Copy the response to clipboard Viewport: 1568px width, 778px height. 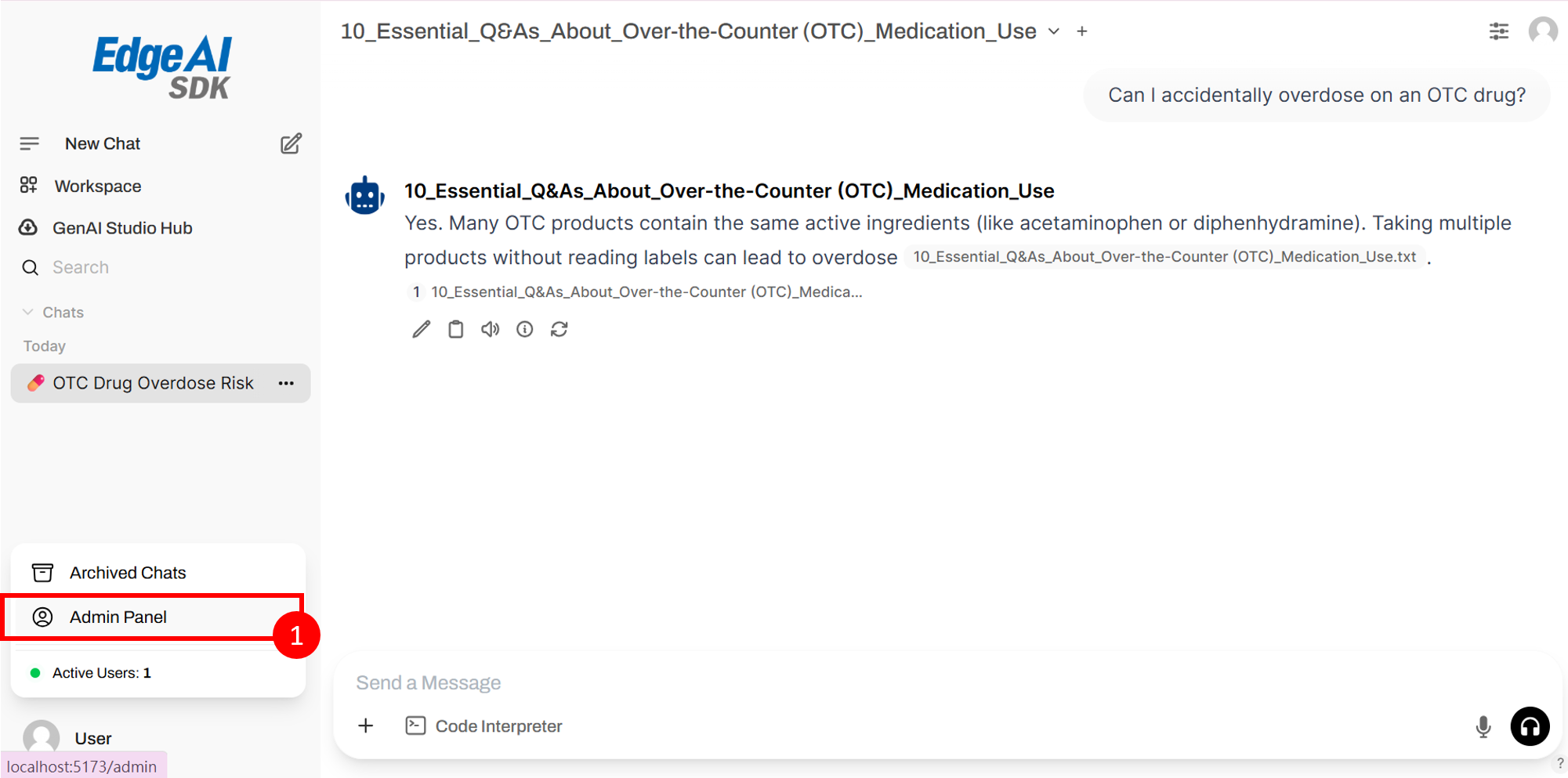(x=455, y=329)
